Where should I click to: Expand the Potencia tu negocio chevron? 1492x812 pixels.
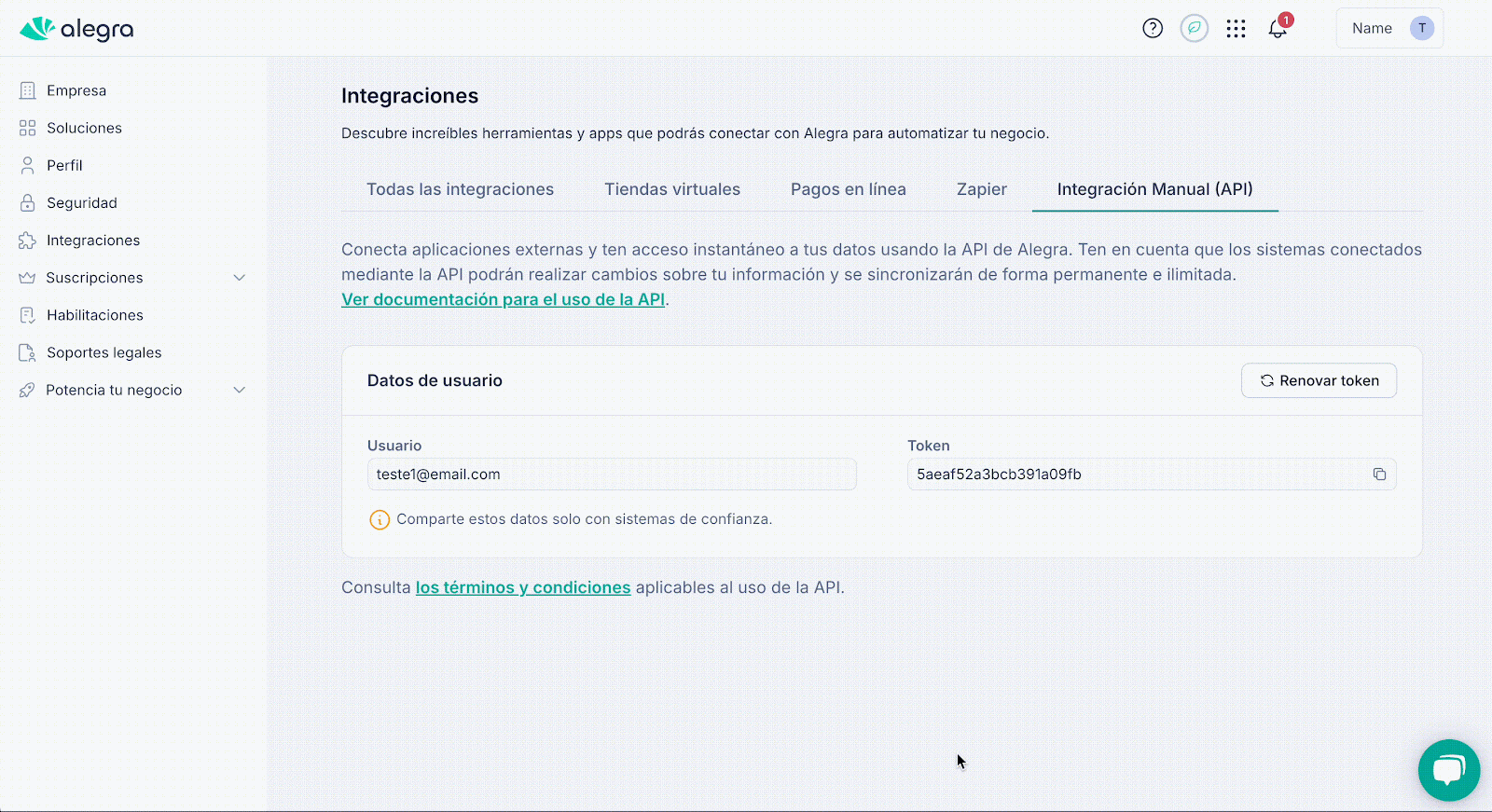240,390
